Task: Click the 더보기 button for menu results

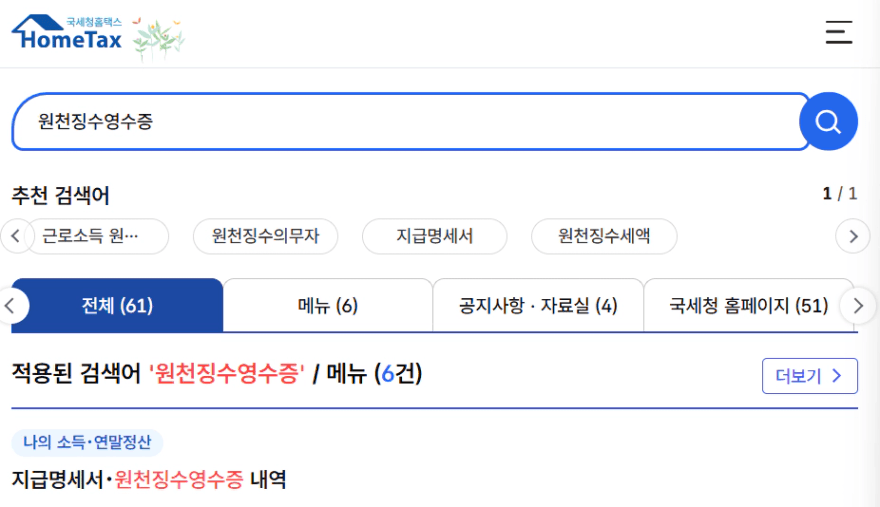Action: click(809, 376)
